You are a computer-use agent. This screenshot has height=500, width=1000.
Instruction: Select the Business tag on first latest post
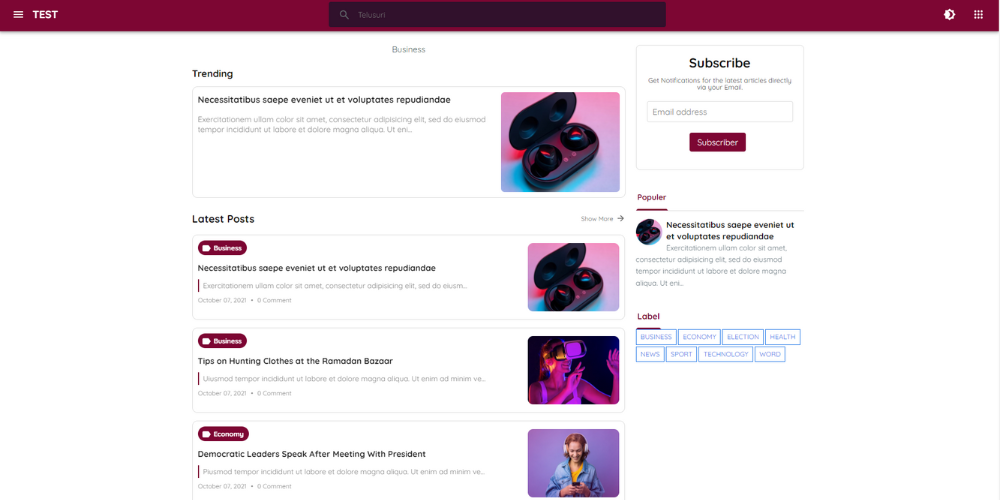pyautogui.click(x=222, y=248)
